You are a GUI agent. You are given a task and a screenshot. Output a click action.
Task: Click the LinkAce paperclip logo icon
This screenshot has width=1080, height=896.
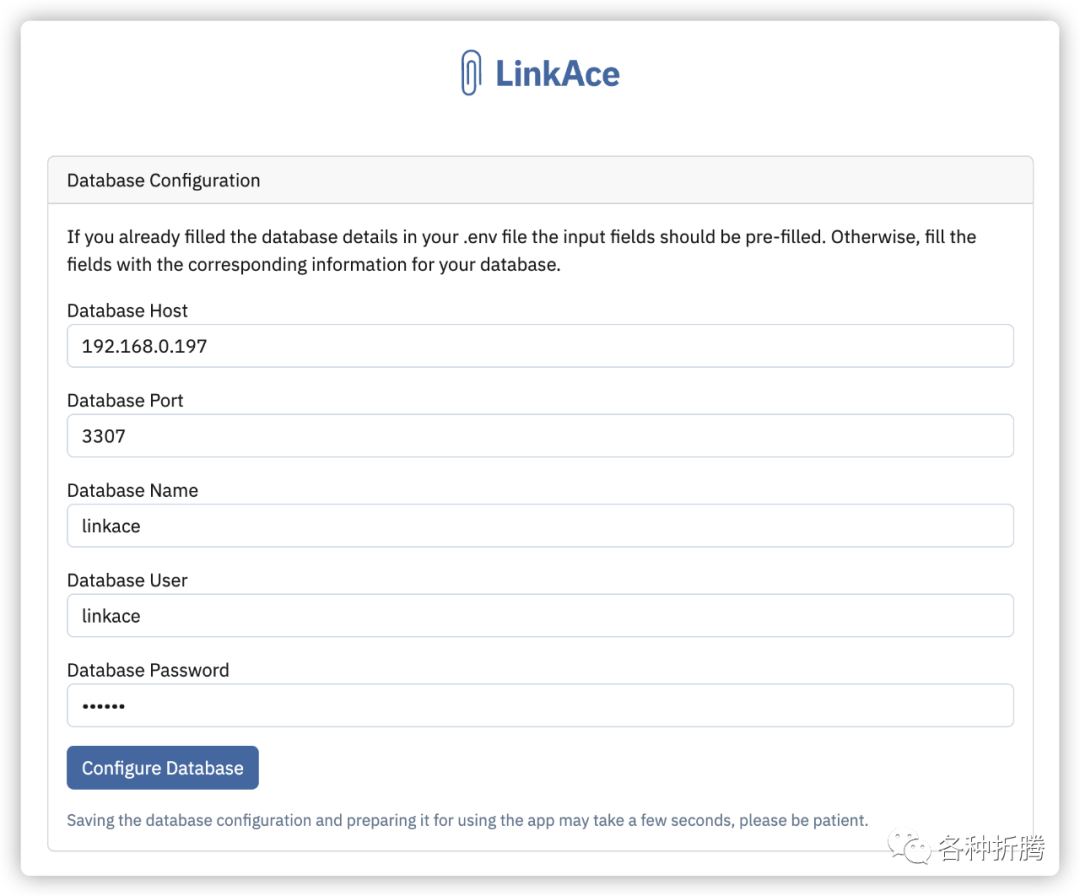click(x=471, y=73)
